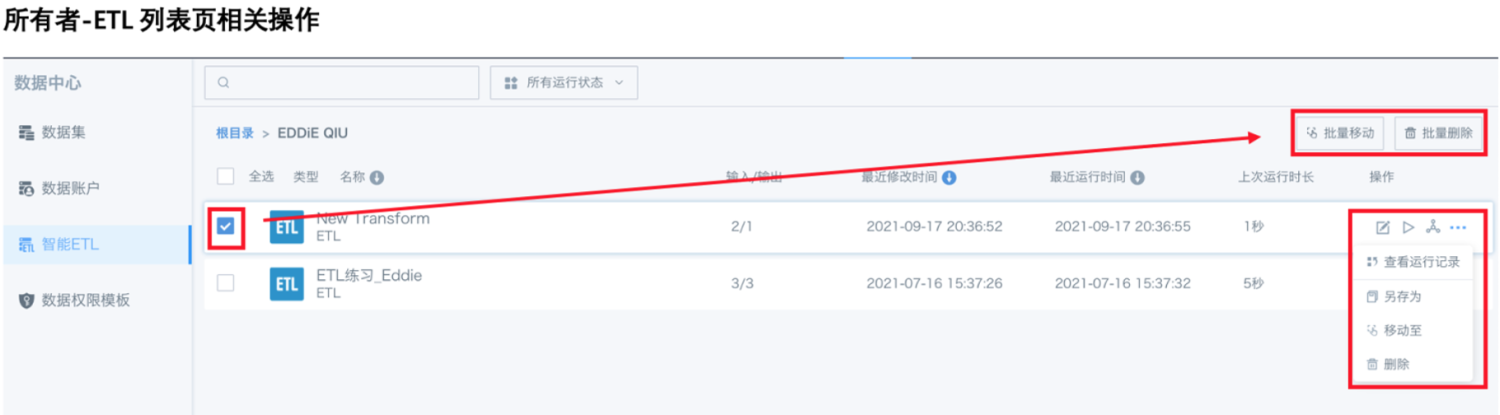Click the 类型 column header

click(x=305, y=177)
